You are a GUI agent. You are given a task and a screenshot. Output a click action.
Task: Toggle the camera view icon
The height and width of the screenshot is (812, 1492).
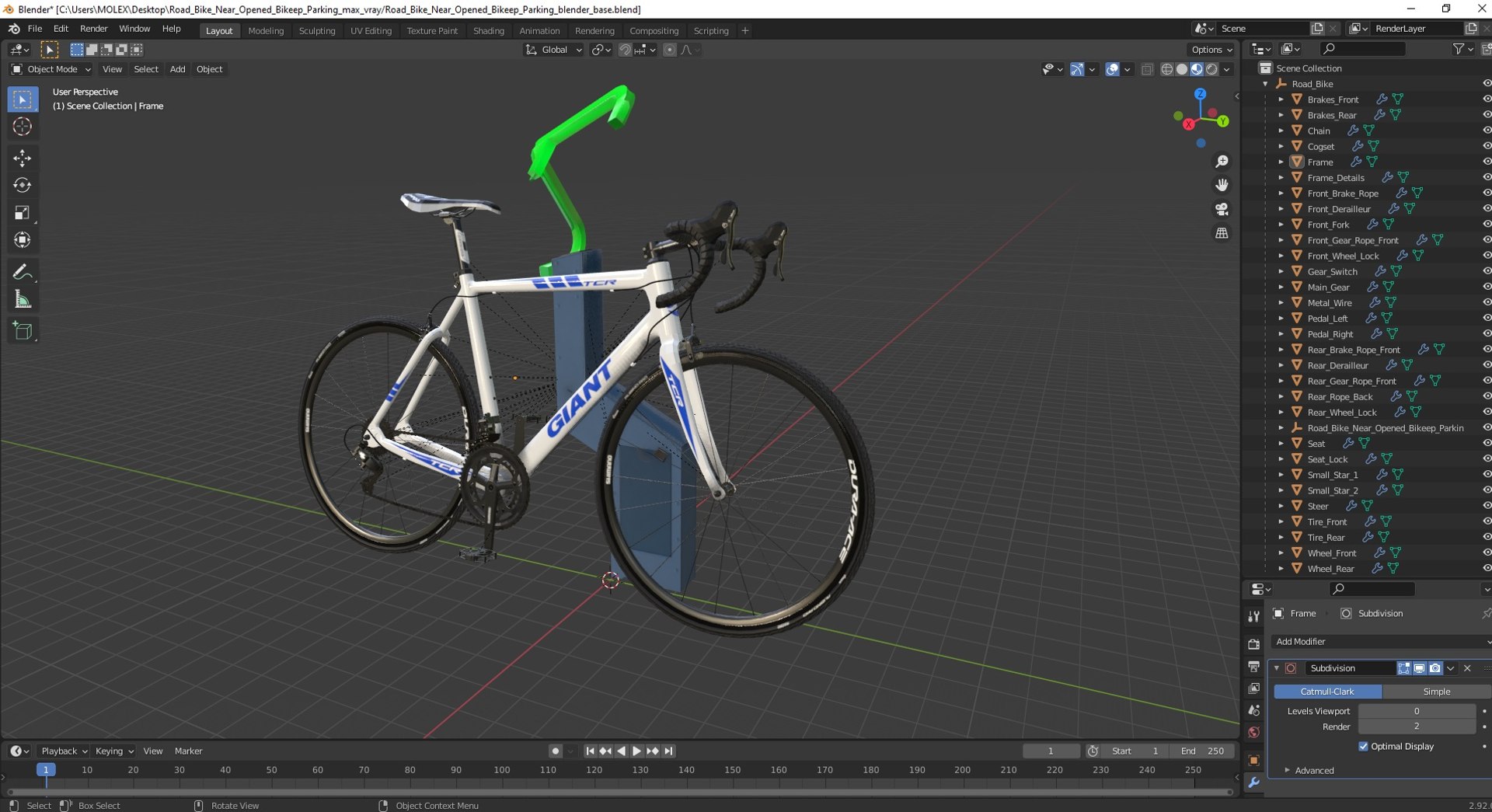coord(1222,209)
